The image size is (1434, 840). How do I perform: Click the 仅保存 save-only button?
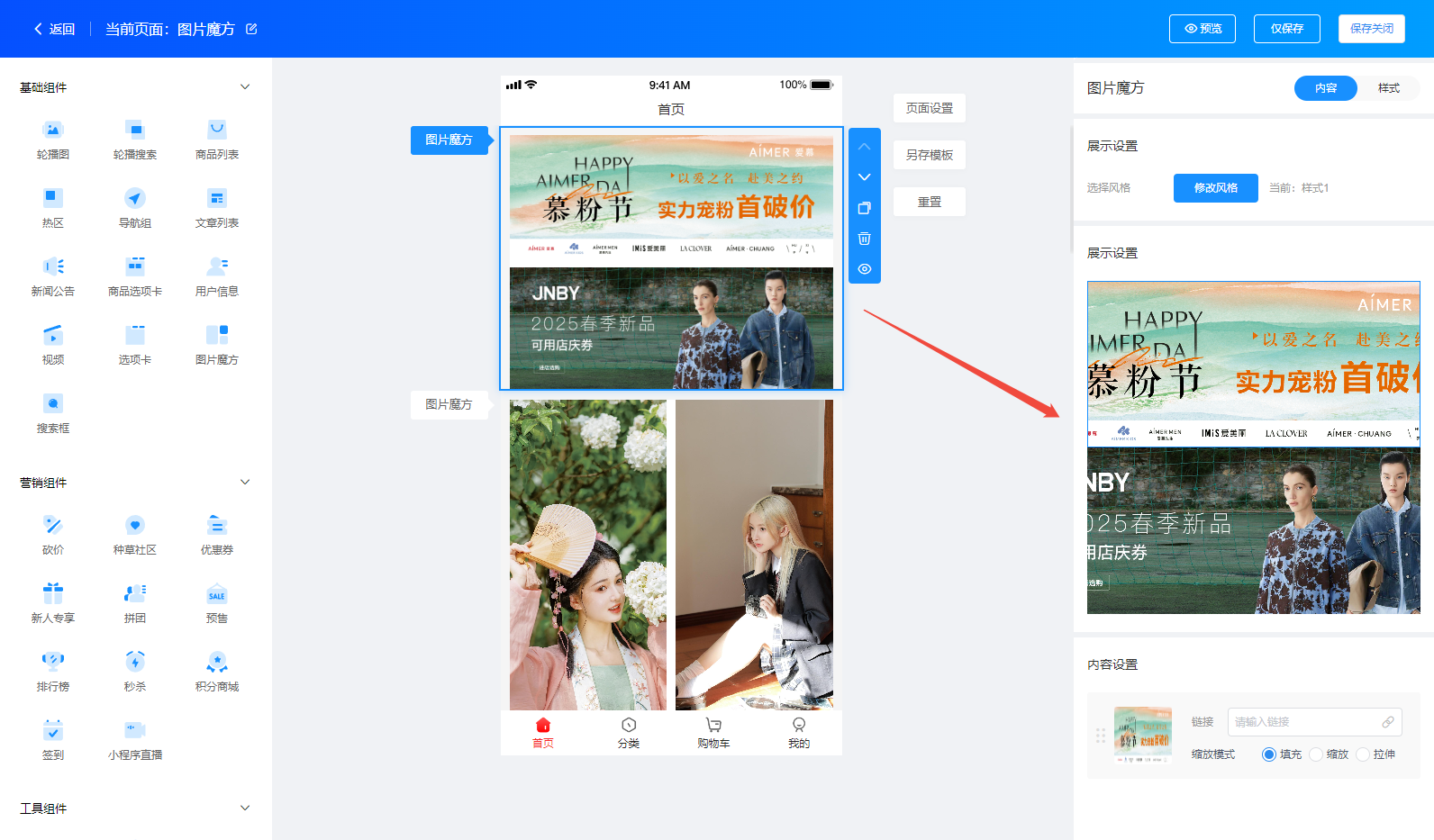tap(1286, 29)
